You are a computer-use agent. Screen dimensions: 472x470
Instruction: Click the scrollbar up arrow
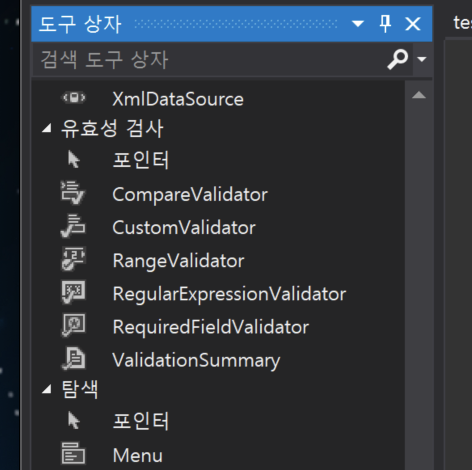pyautogui.click(x=419, y=96)
